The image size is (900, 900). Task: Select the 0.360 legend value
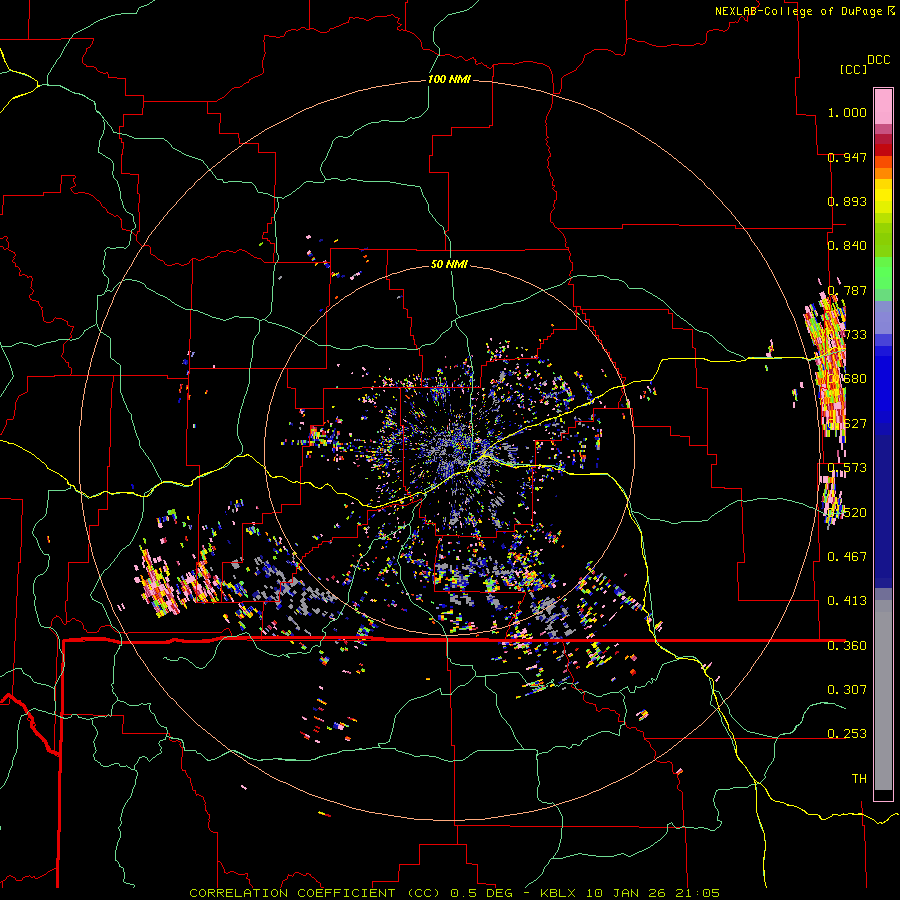847,645
